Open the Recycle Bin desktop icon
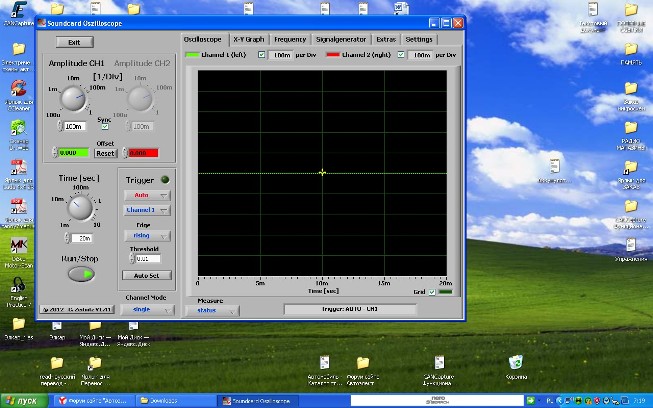 (516, 363)
